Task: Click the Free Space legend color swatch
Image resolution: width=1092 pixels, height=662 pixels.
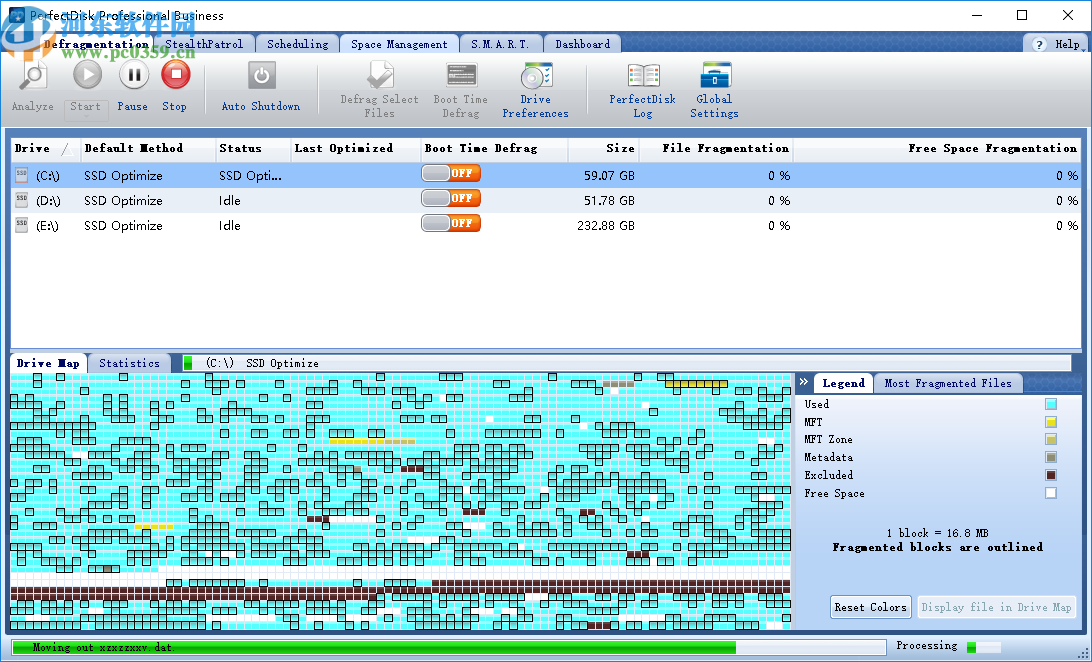Action: (1050, 493)
